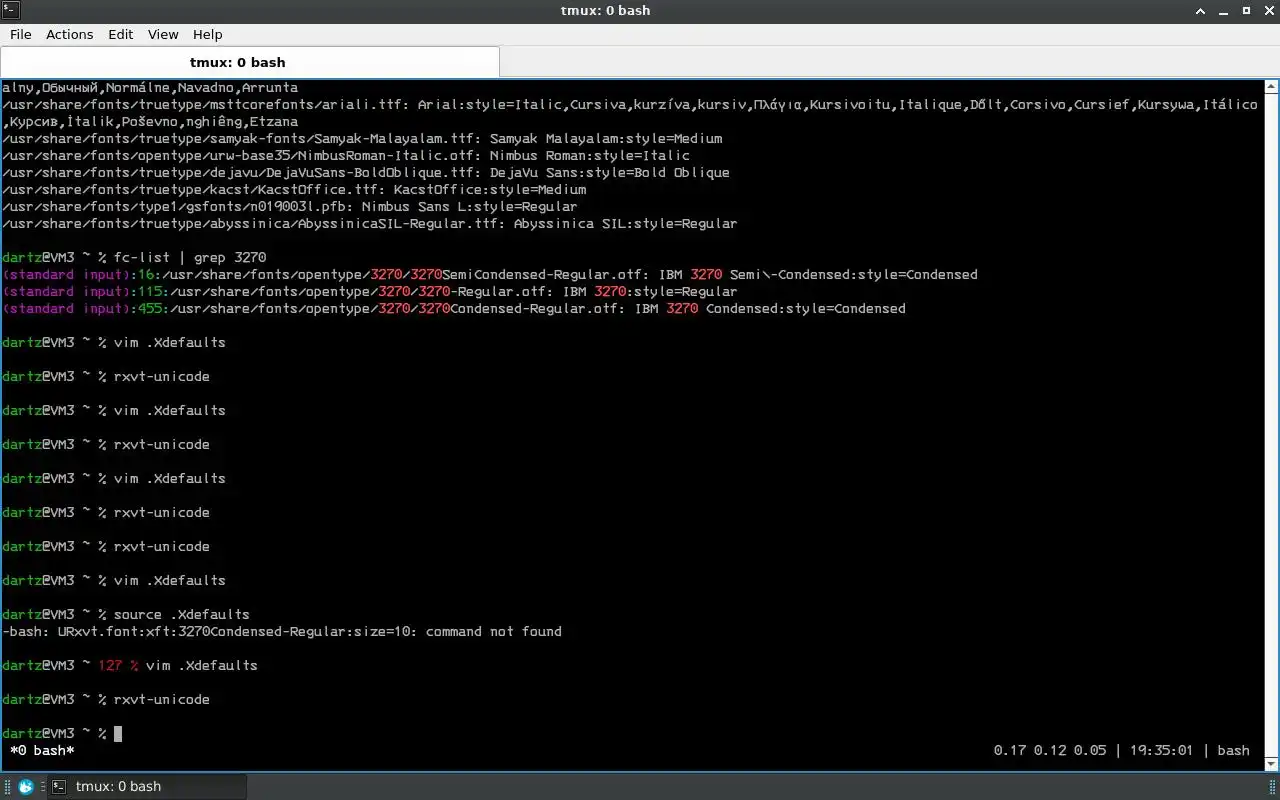Open the Actions menu
The height and width of the screenshot is (800, 1280).
click(x=70, y=34)
